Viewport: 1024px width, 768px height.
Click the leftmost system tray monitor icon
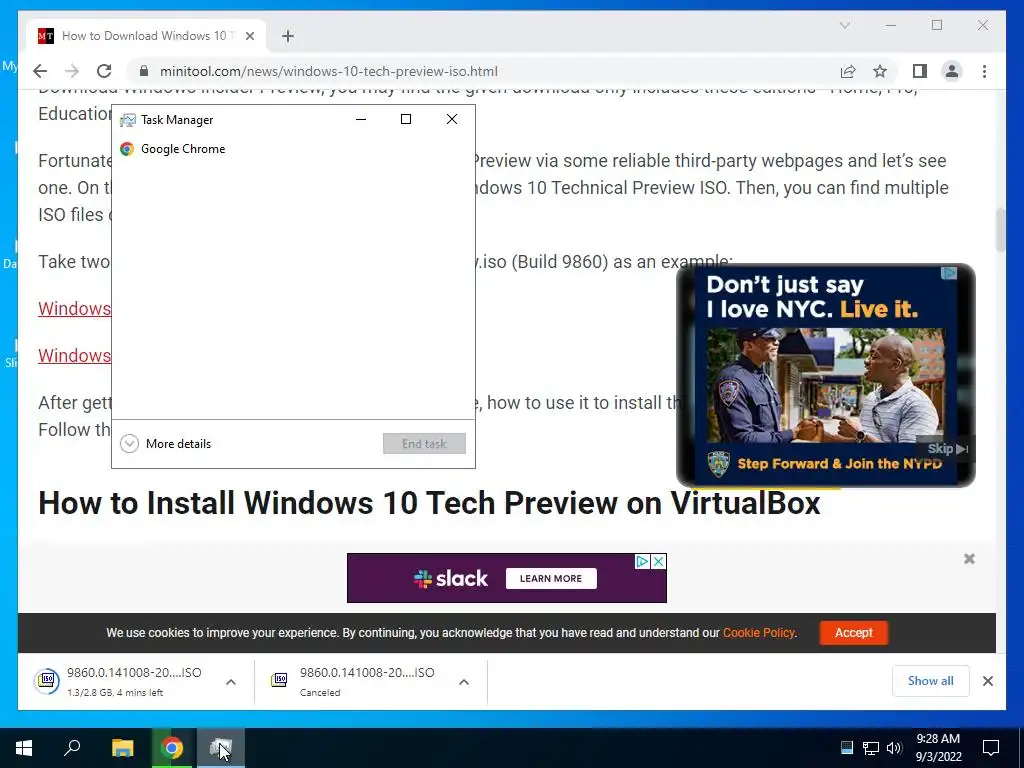click(x=847, y=748)
